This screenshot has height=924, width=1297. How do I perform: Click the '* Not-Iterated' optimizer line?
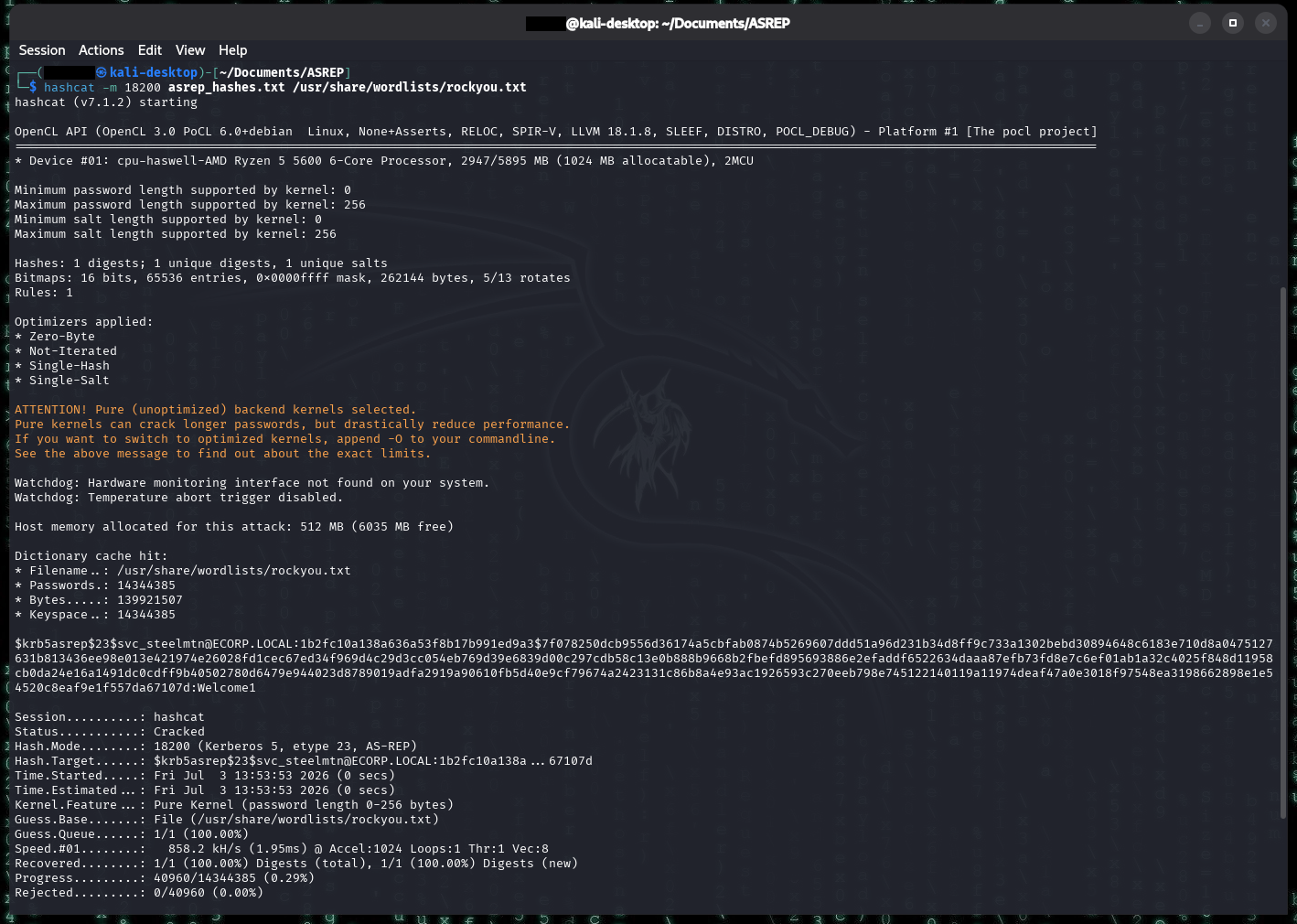coord(66,351)
